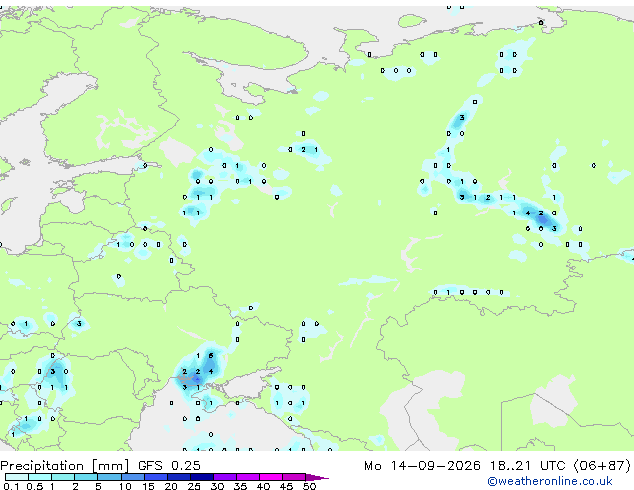
Task: Click the '6' rainfall value near the Black Sea
Action: point(211,356)
